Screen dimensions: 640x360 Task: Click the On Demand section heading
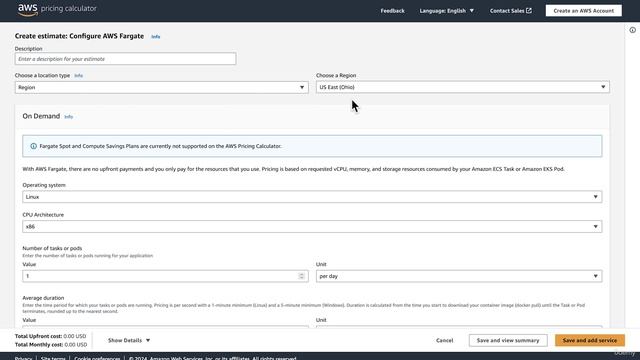coord(41,116)
